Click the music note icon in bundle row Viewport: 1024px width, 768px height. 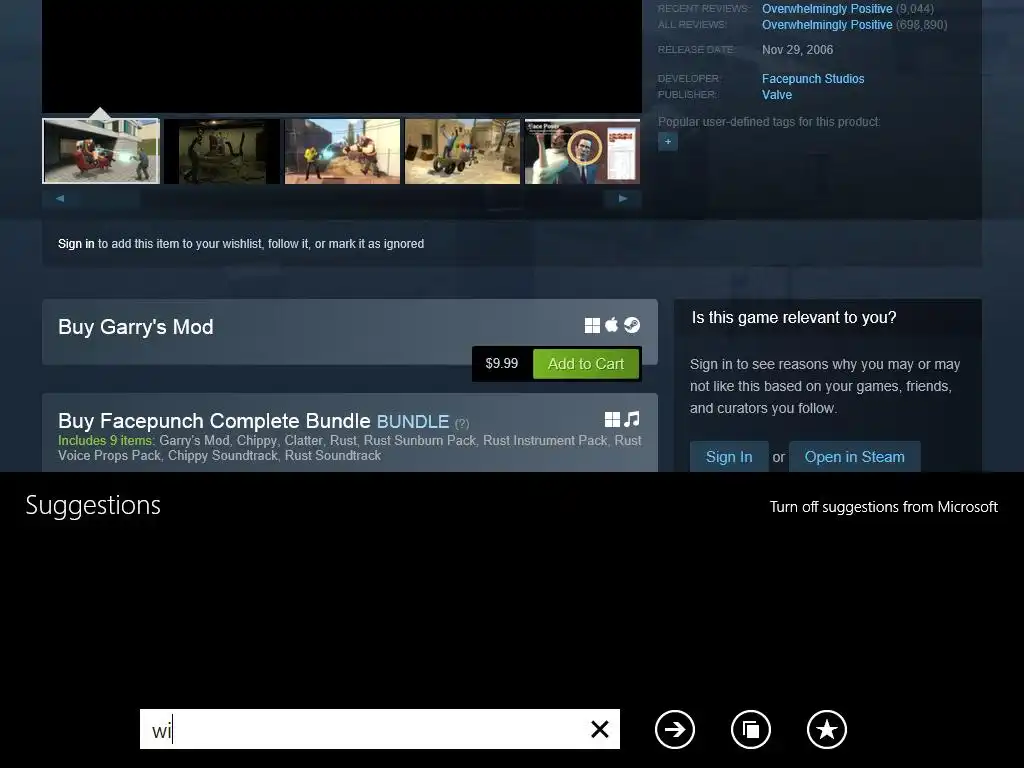point(632,419)
